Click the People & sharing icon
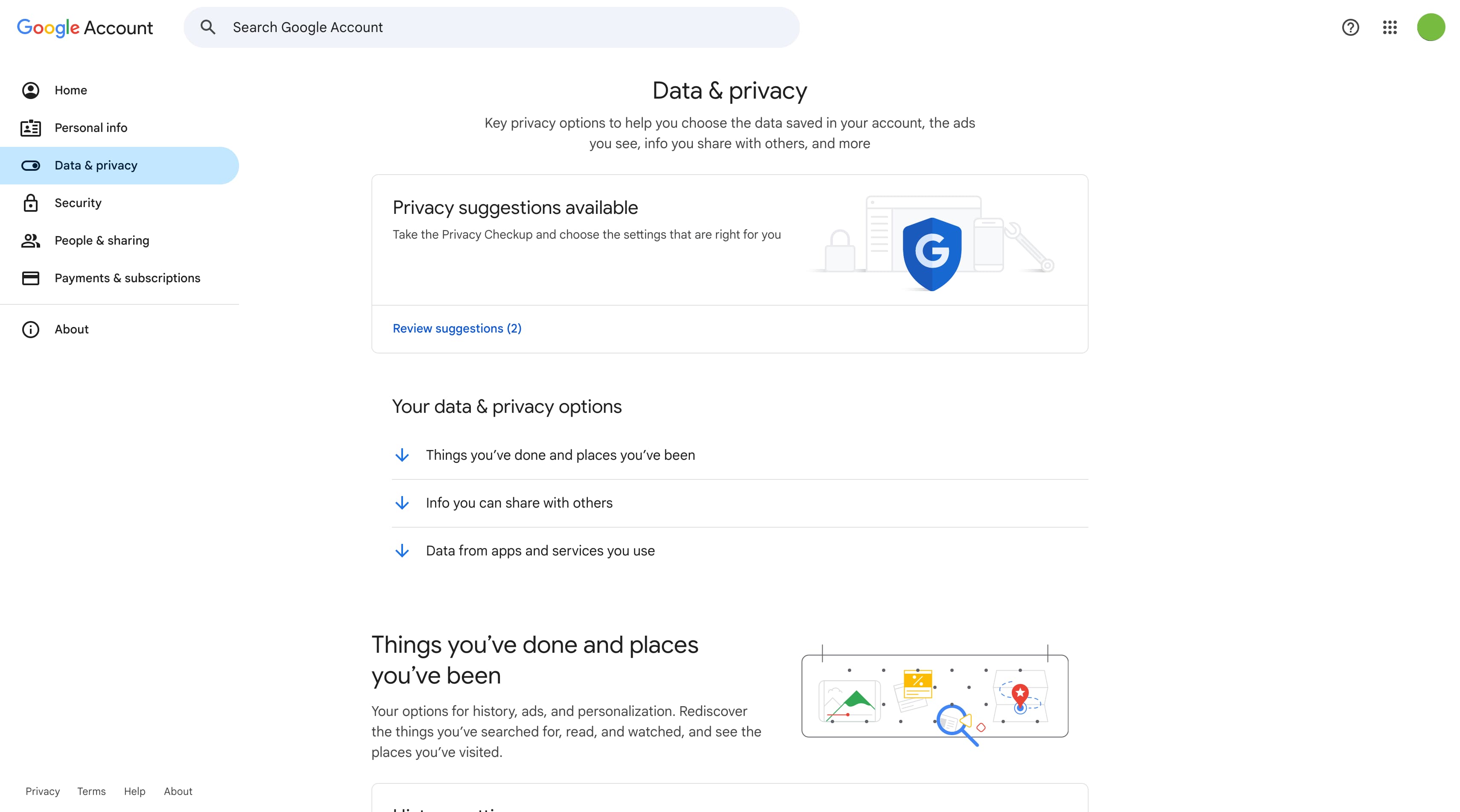This screenshot has width=1460, height=812. click(31, 240)
